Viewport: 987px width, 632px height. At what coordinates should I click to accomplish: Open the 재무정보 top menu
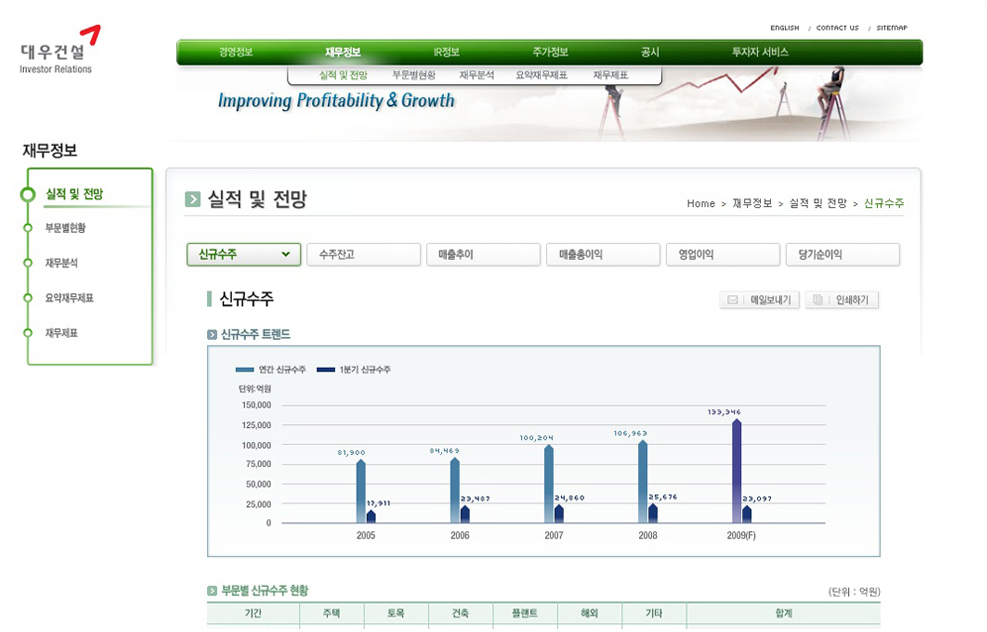343,52
